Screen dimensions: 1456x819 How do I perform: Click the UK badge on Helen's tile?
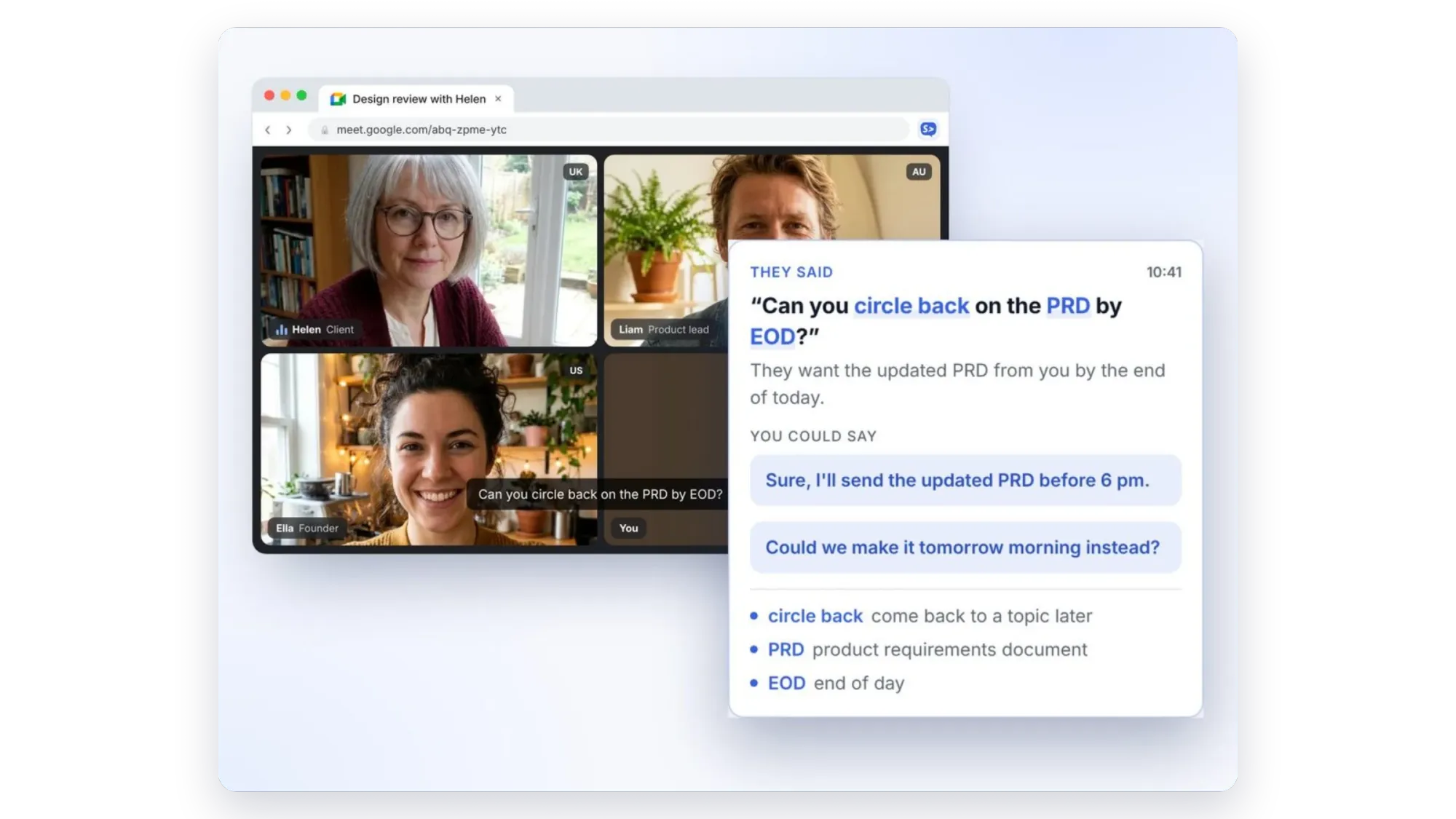(576, 172)
